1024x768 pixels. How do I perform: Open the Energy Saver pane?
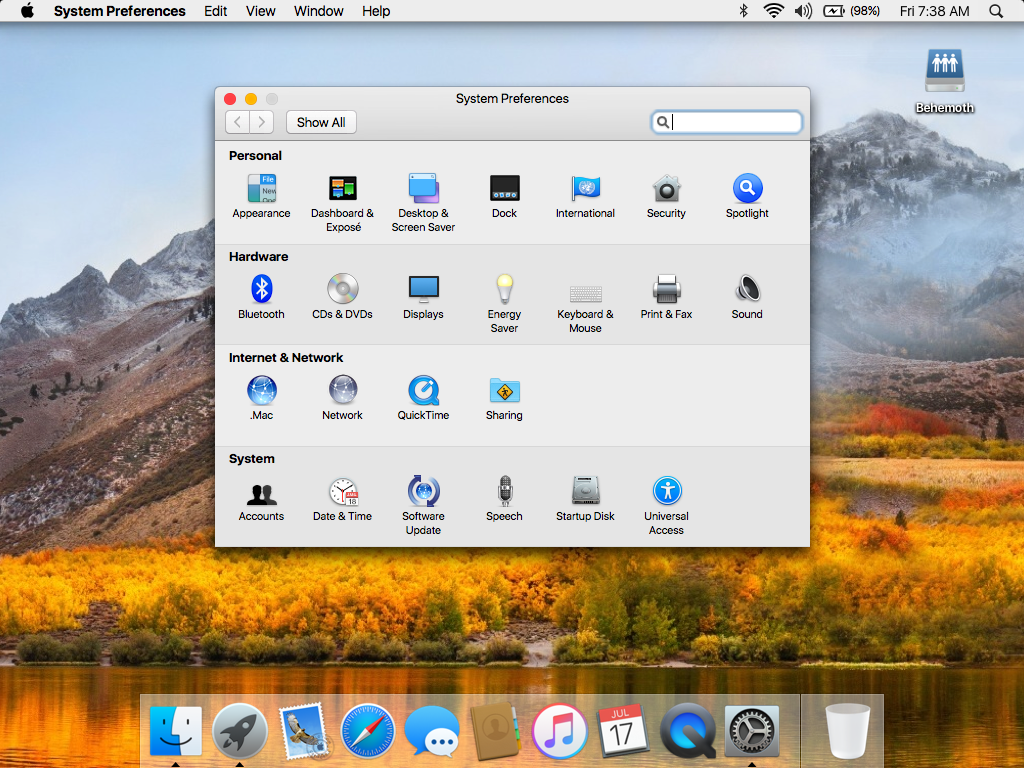504,290
